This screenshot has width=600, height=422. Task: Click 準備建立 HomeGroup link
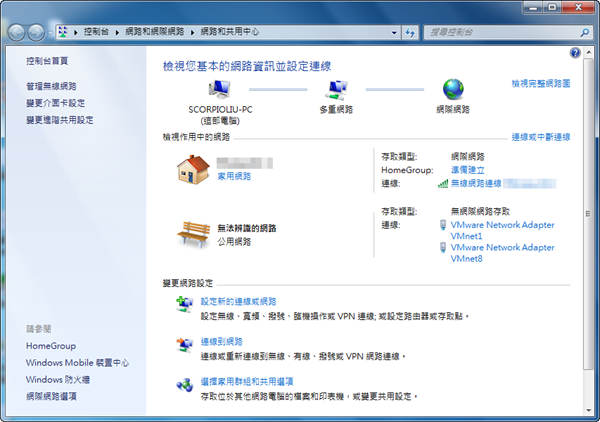468,170
